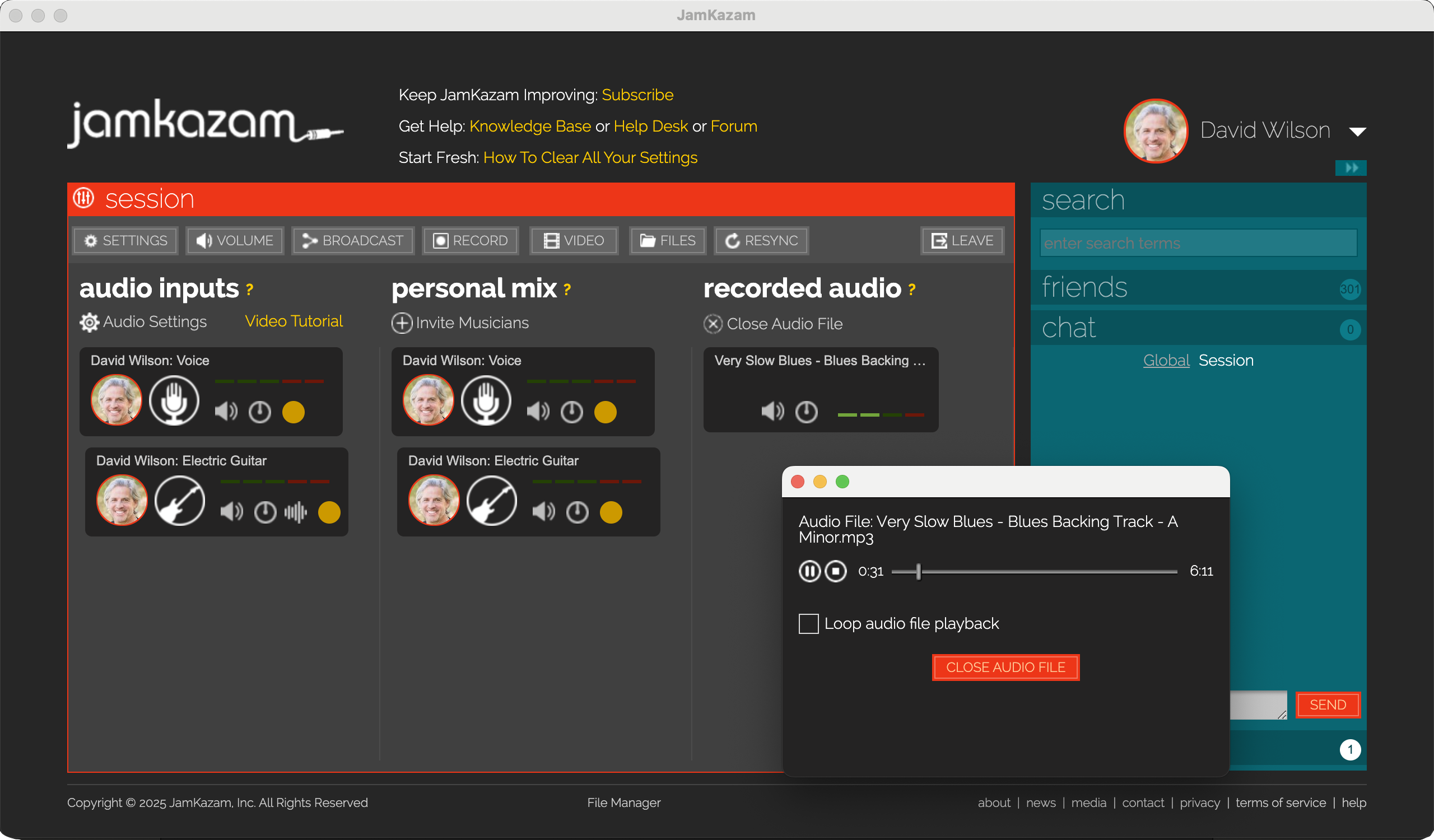The height and width of the screenshot is (840, 1434).
Task: Open Electric Guitar waveform icon in audio inputs
Action: click(x=295, y=512)
